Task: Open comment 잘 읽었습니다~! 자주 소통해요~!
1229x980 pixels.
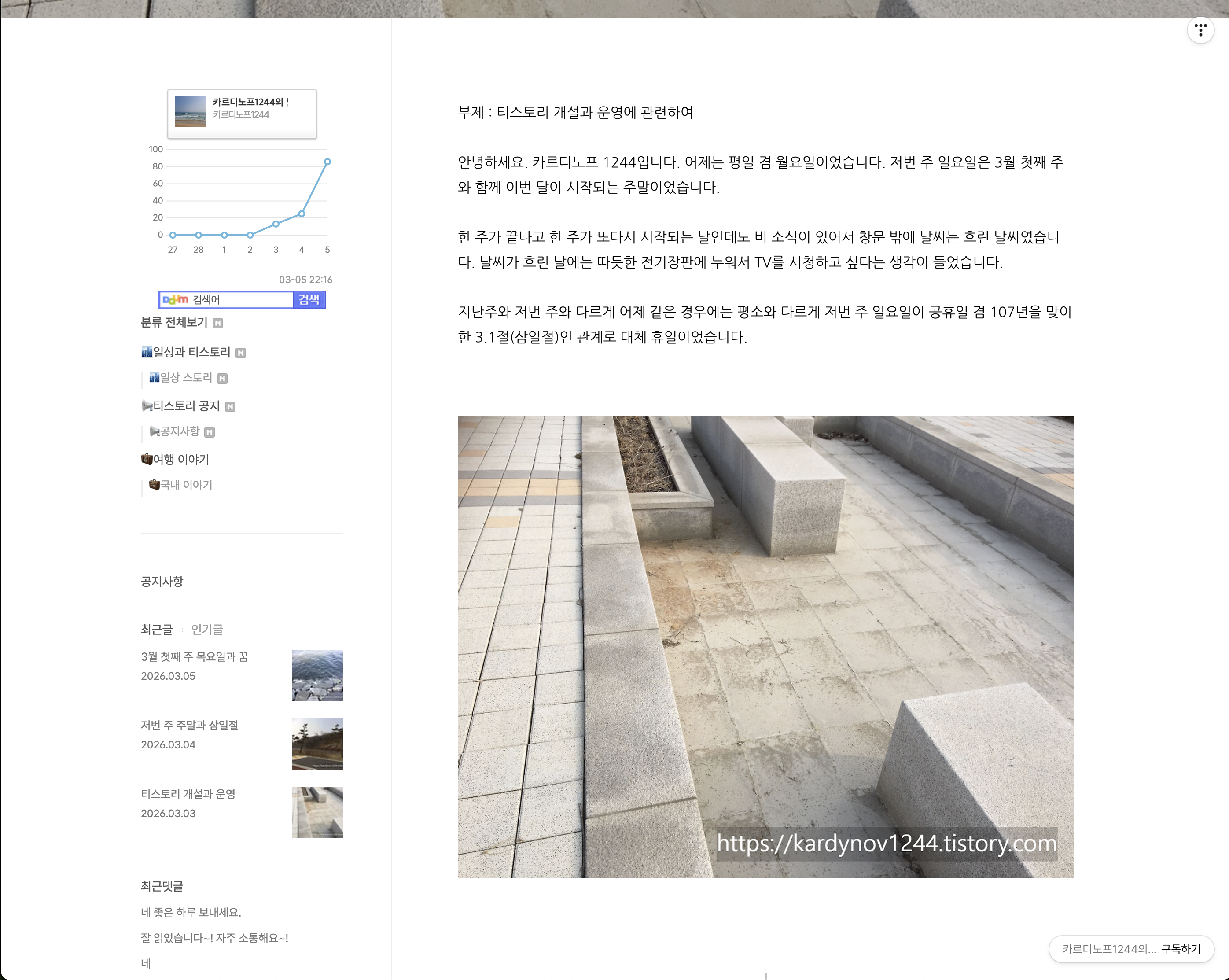Action: pos(214,938)
